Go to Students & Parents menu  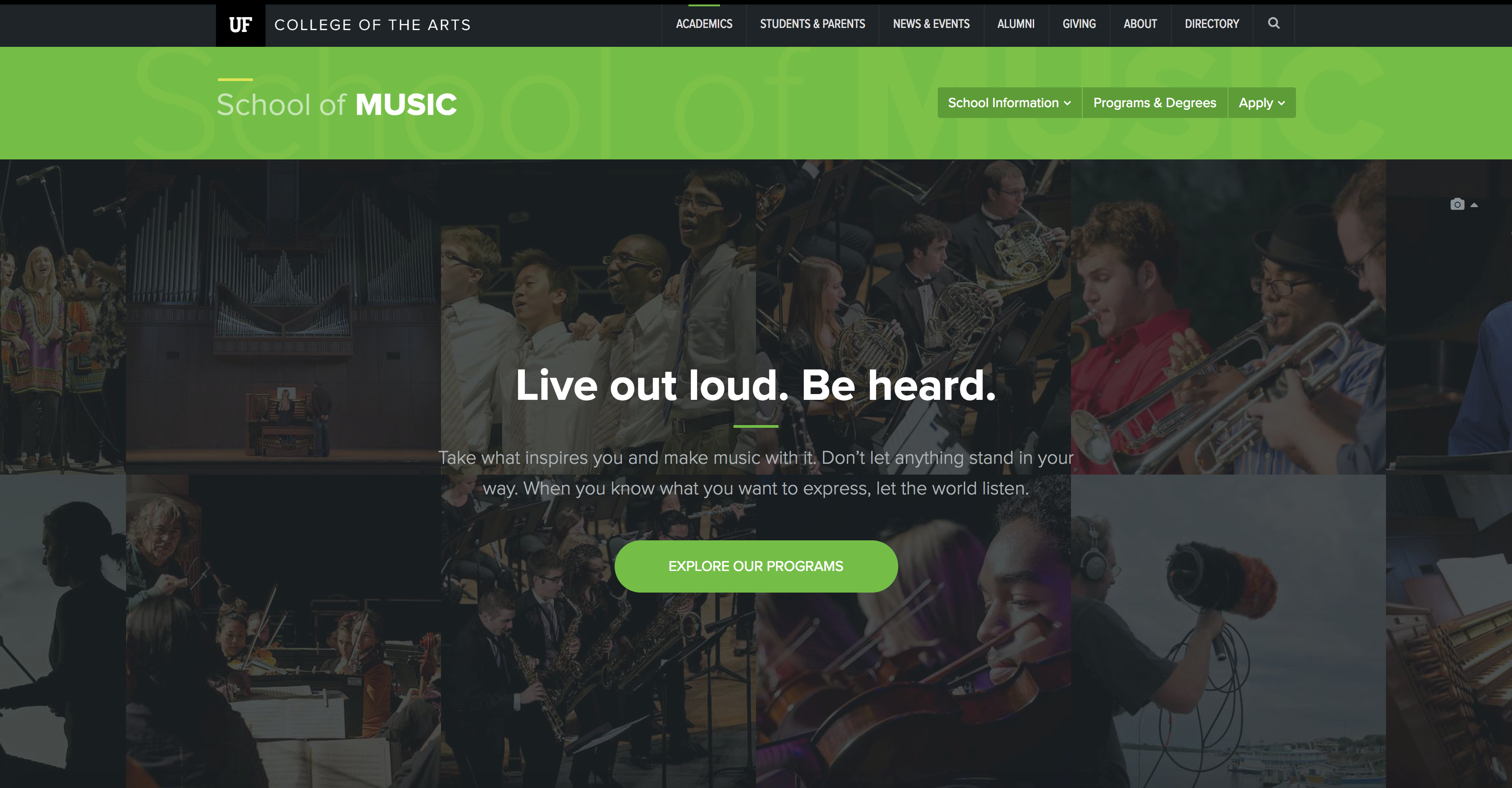(x=812, y=24)
